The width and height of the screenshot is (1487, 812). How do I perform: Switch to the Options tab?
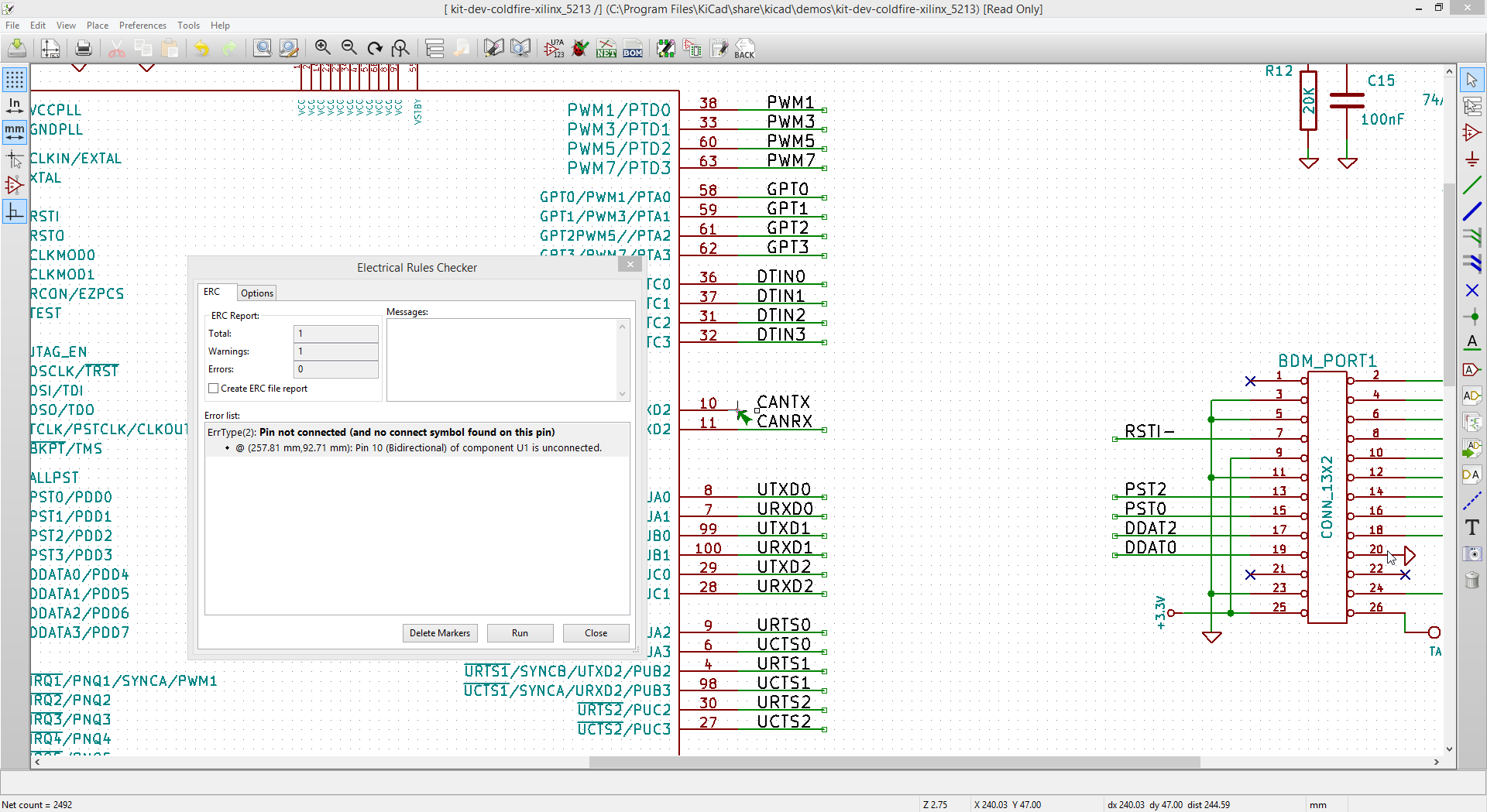[x=256, y=293]
